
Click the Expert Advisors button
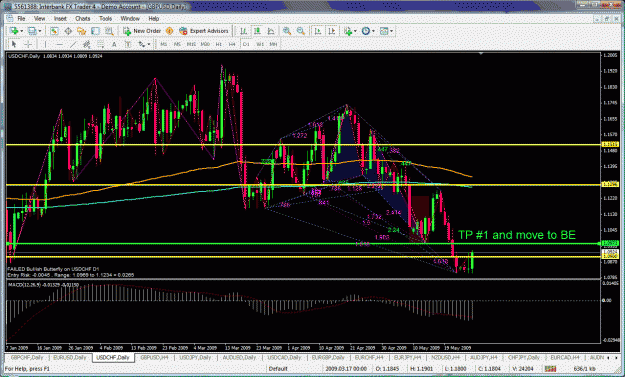tap(204, 31)
